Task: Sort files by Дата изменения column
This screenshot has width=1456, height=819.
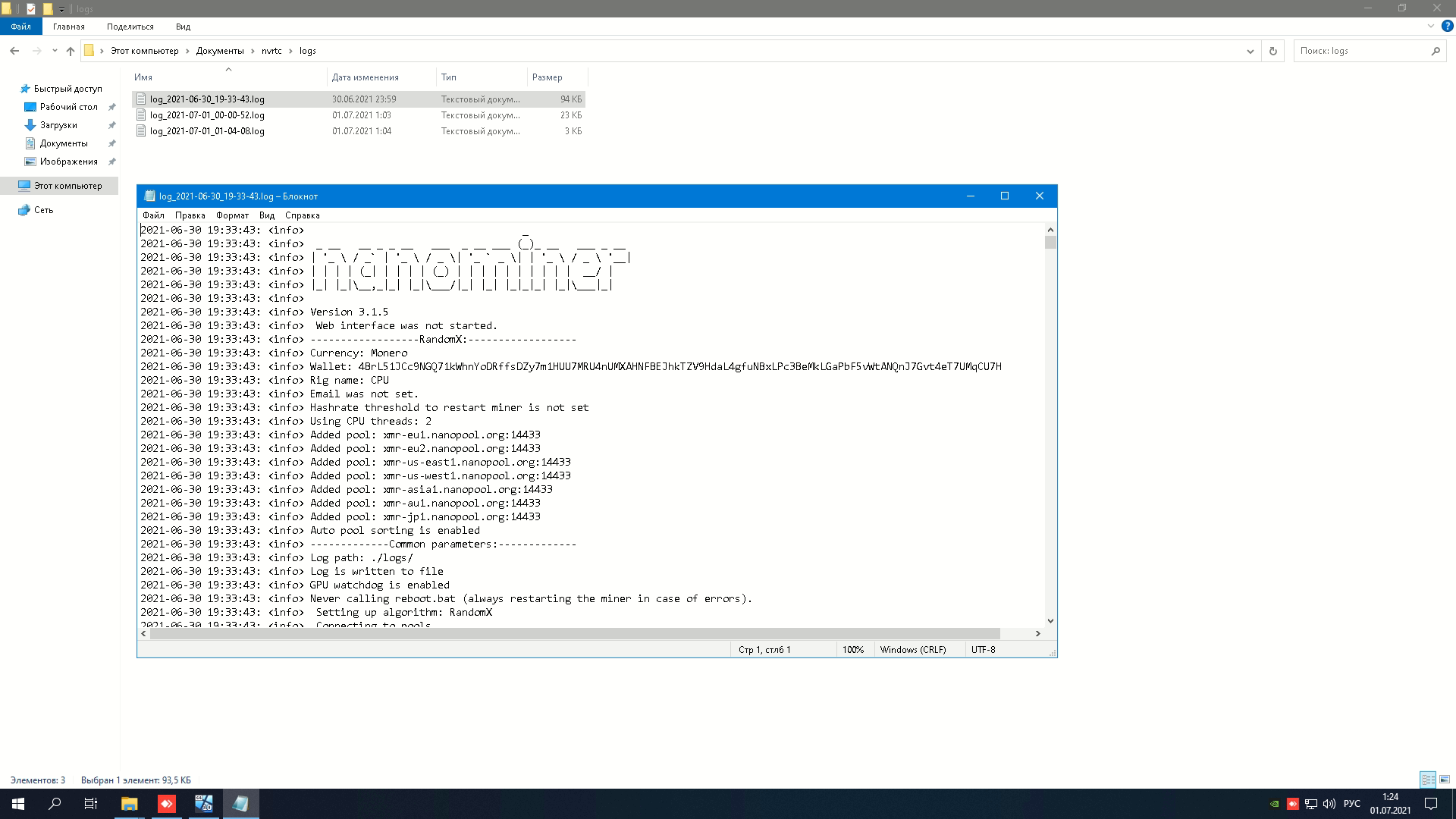Action: tap(381, 77)
